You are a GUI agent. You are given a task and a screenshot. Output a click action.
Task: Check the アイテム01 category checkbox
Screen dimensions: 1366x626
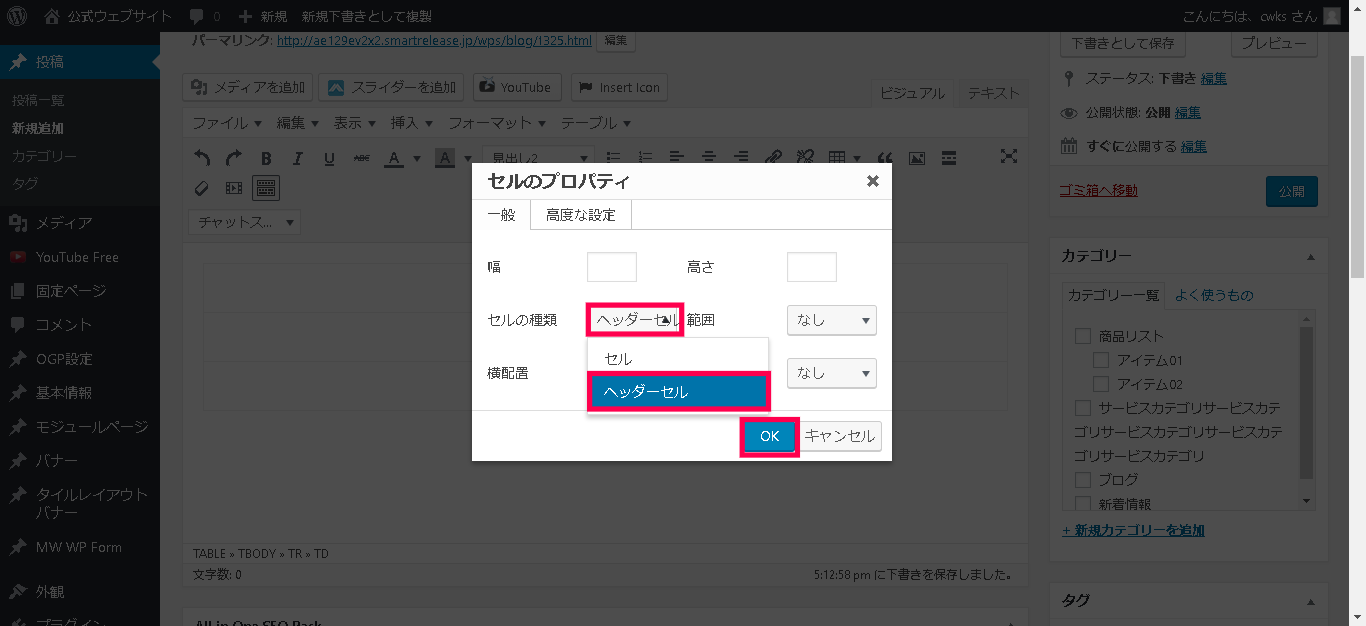[1101, 360]
